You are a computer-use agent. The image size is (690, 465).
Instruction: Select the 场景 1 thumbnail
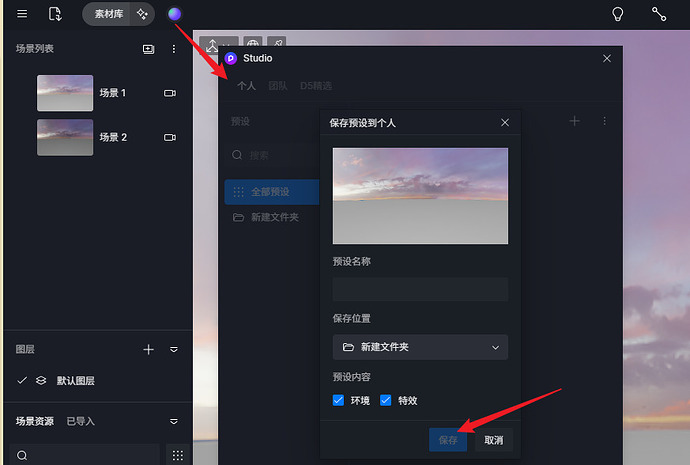coord(65,93)
